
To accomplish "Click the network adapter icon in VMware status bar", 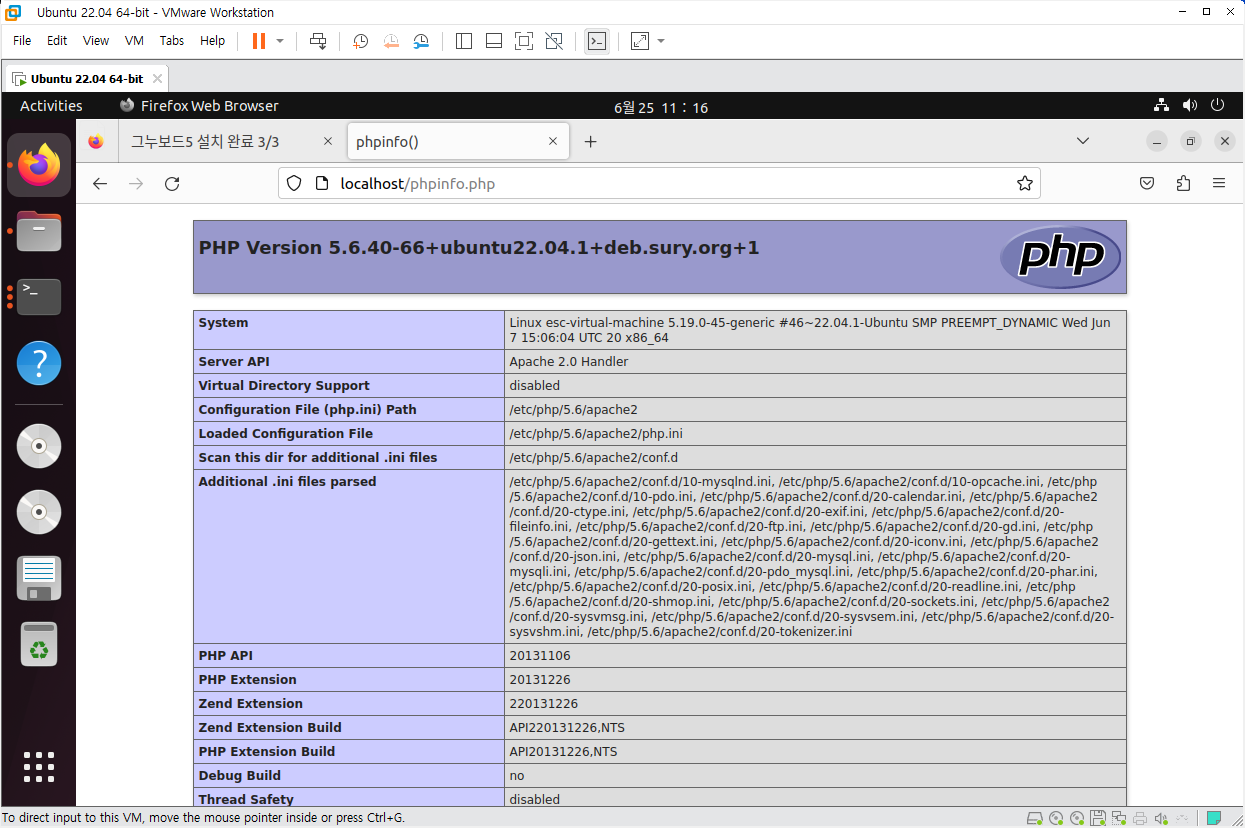I will [1118, 818].
